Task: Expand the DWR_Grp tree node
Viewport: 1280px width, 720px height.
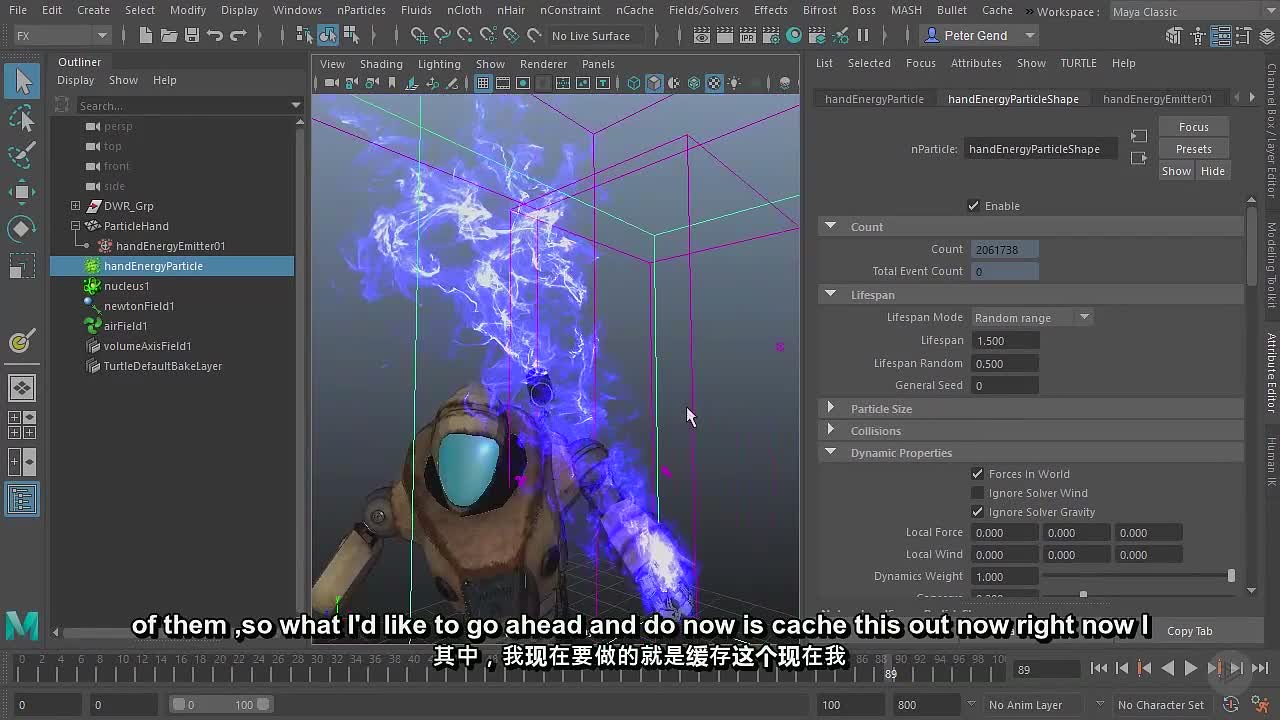Action: (x=75, y=206)
